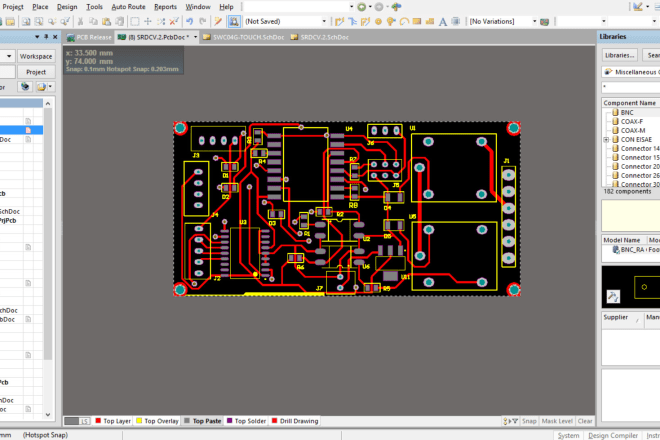Select the Place Arc tool

(x=404, y=21)
